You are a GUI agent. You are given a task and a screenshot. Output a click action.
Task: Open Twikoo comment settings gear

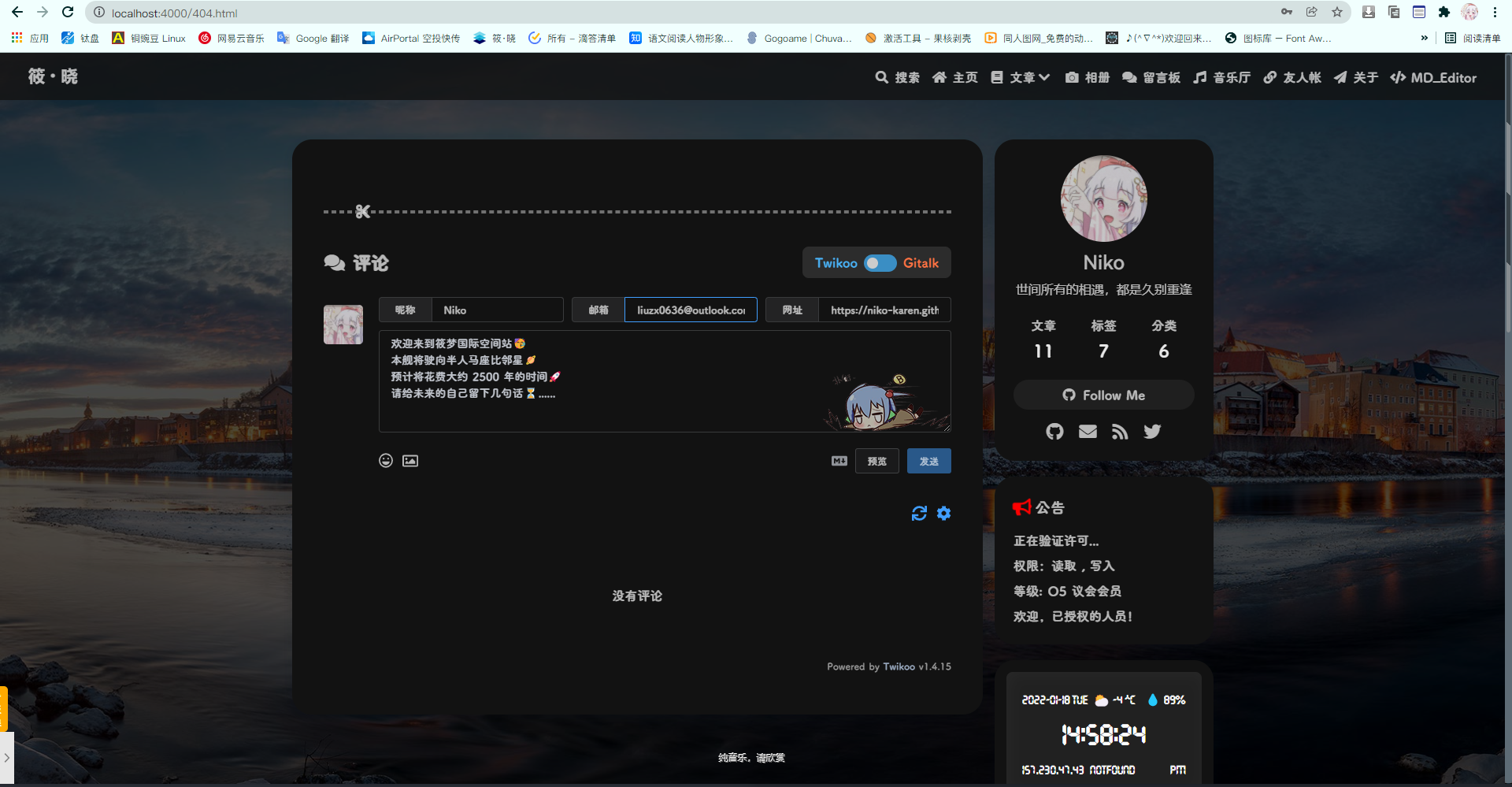(943, 513)
